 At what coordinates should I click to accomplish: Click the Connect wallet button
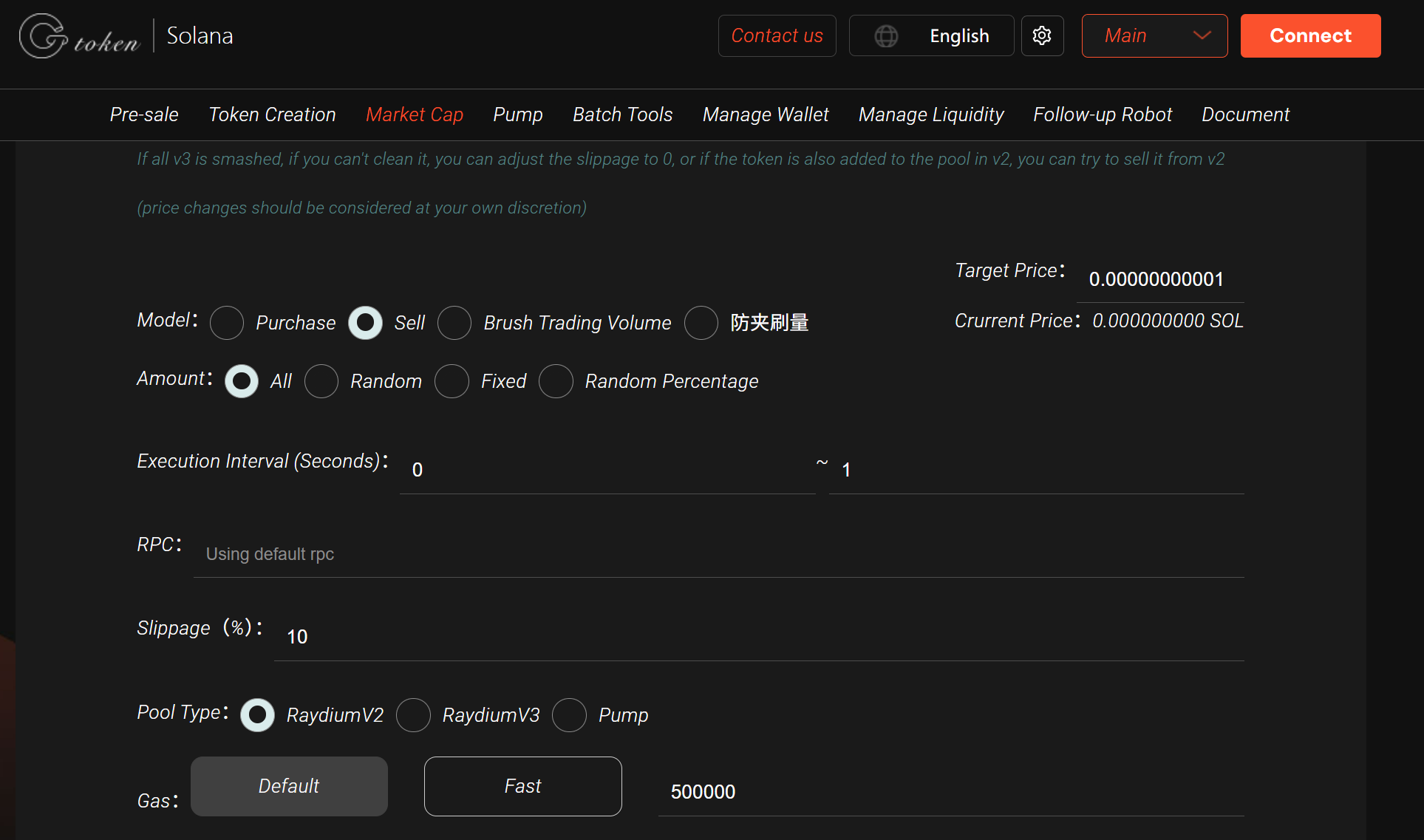(x=1310, y=35)
